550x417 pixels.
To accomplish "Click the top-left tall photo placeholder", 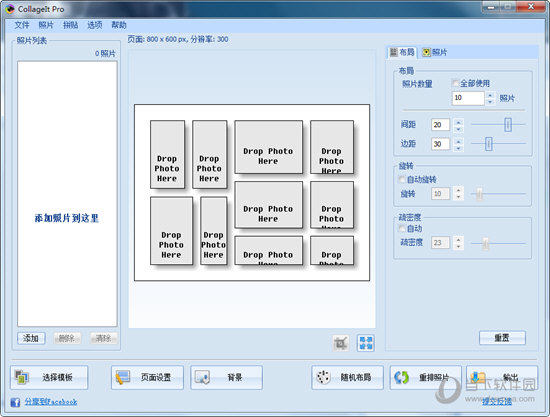I will [168, 154].
